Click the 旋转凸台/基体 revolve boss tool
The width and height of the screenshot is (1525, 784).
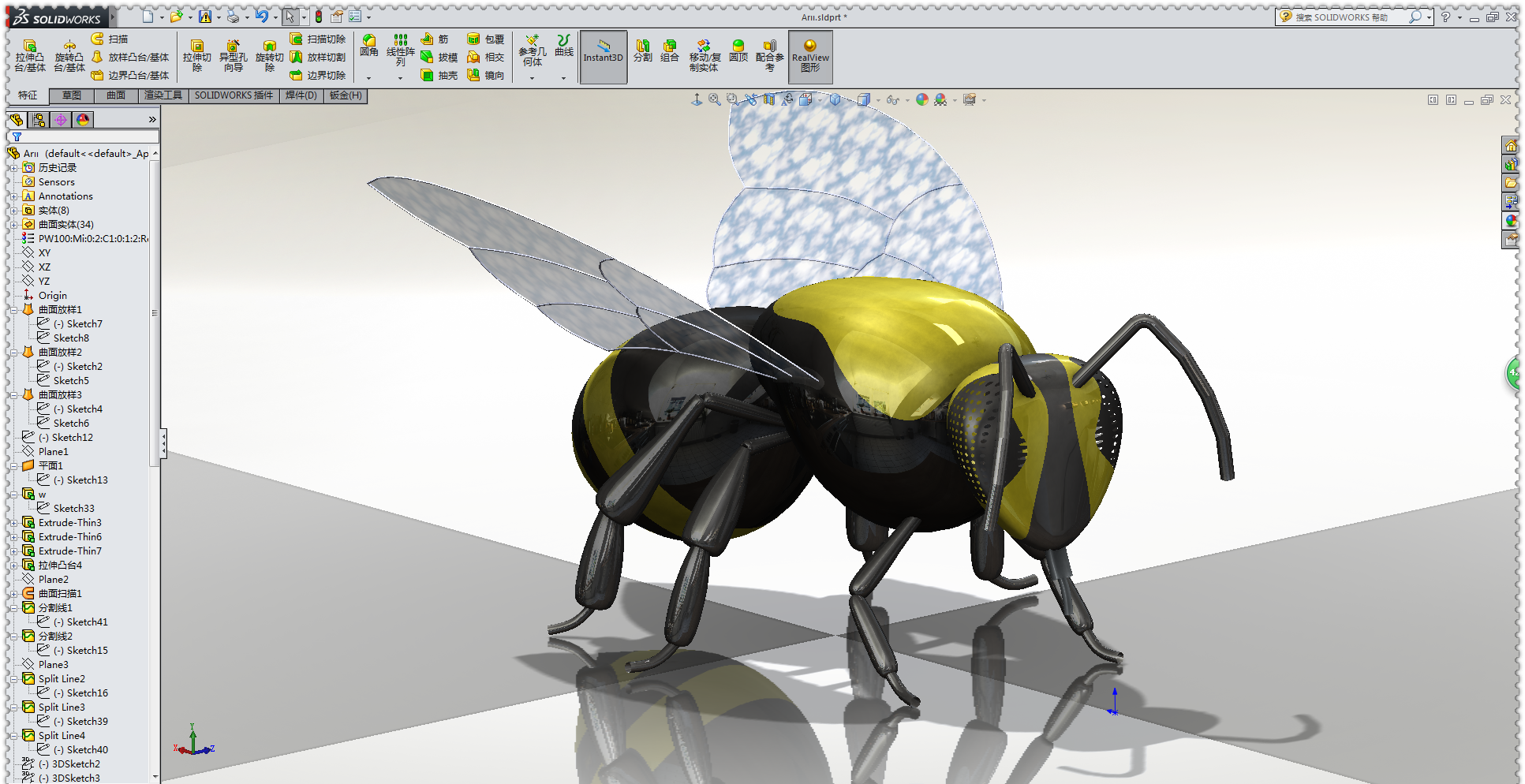(69, 56)
